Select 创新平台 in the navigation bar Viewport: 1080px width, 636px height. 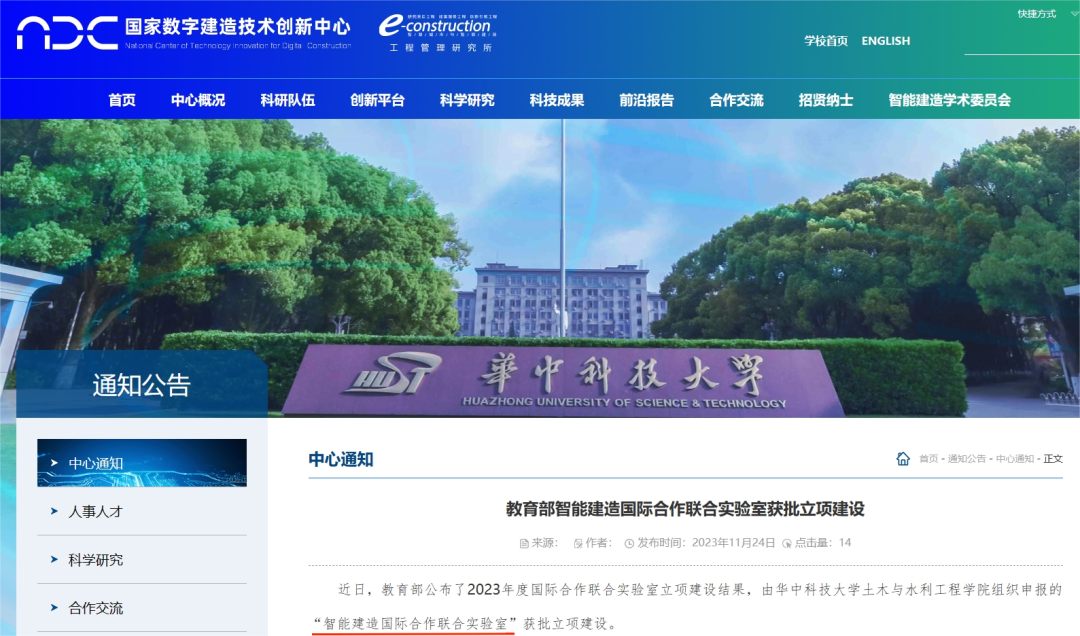pos(377,100)
